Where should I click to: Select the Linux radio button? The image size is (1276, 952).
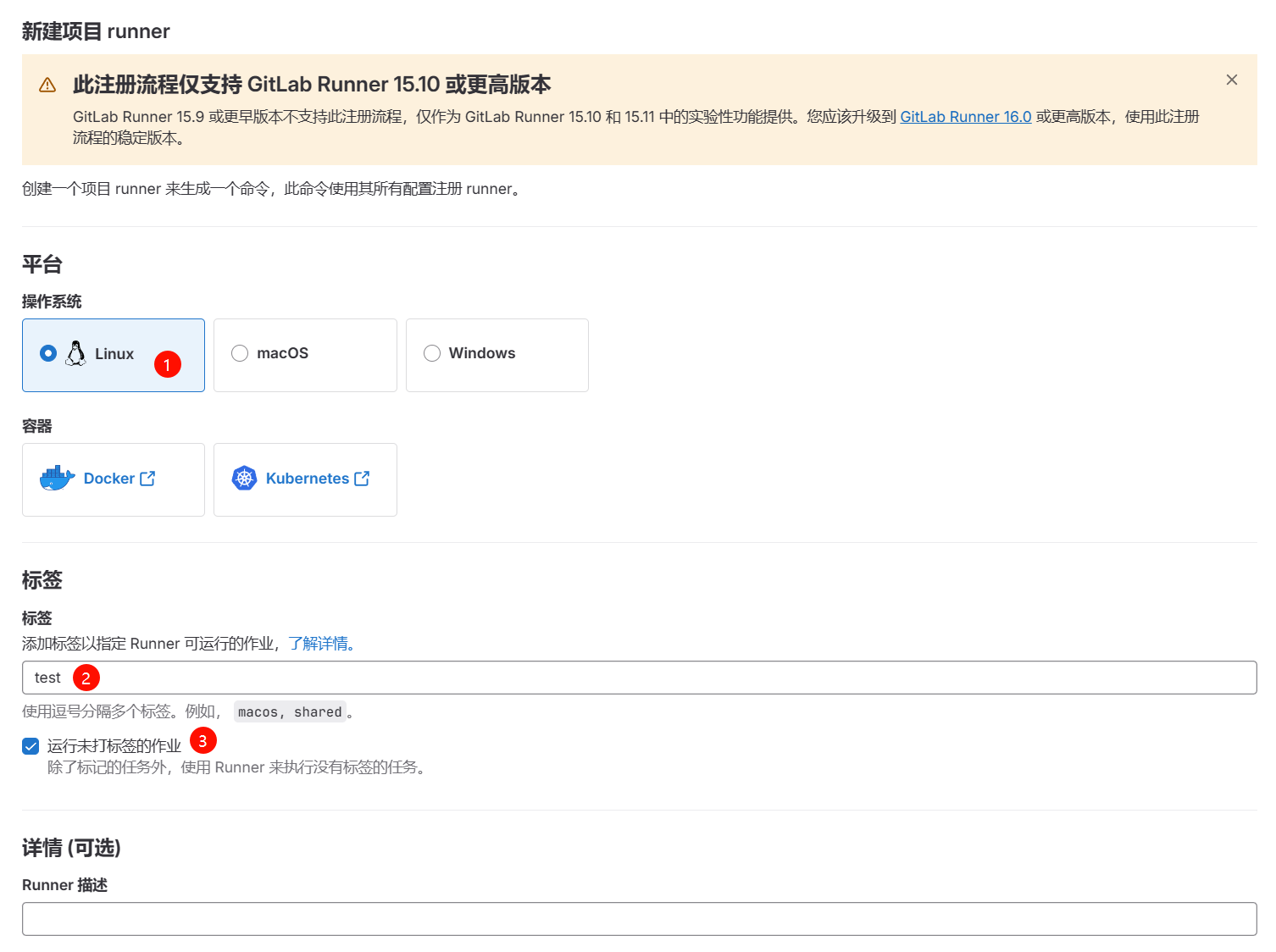48,353
